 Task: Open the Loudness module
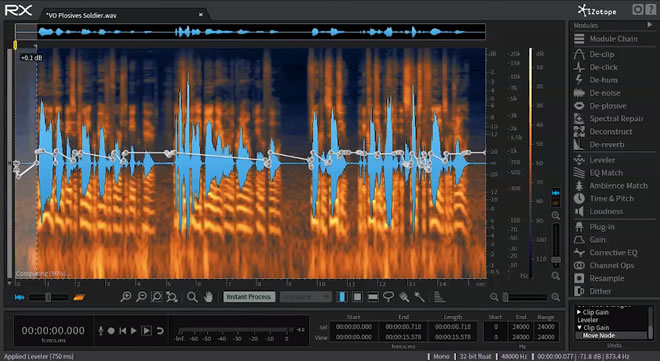pyautogui.click(x=598, y=211)
